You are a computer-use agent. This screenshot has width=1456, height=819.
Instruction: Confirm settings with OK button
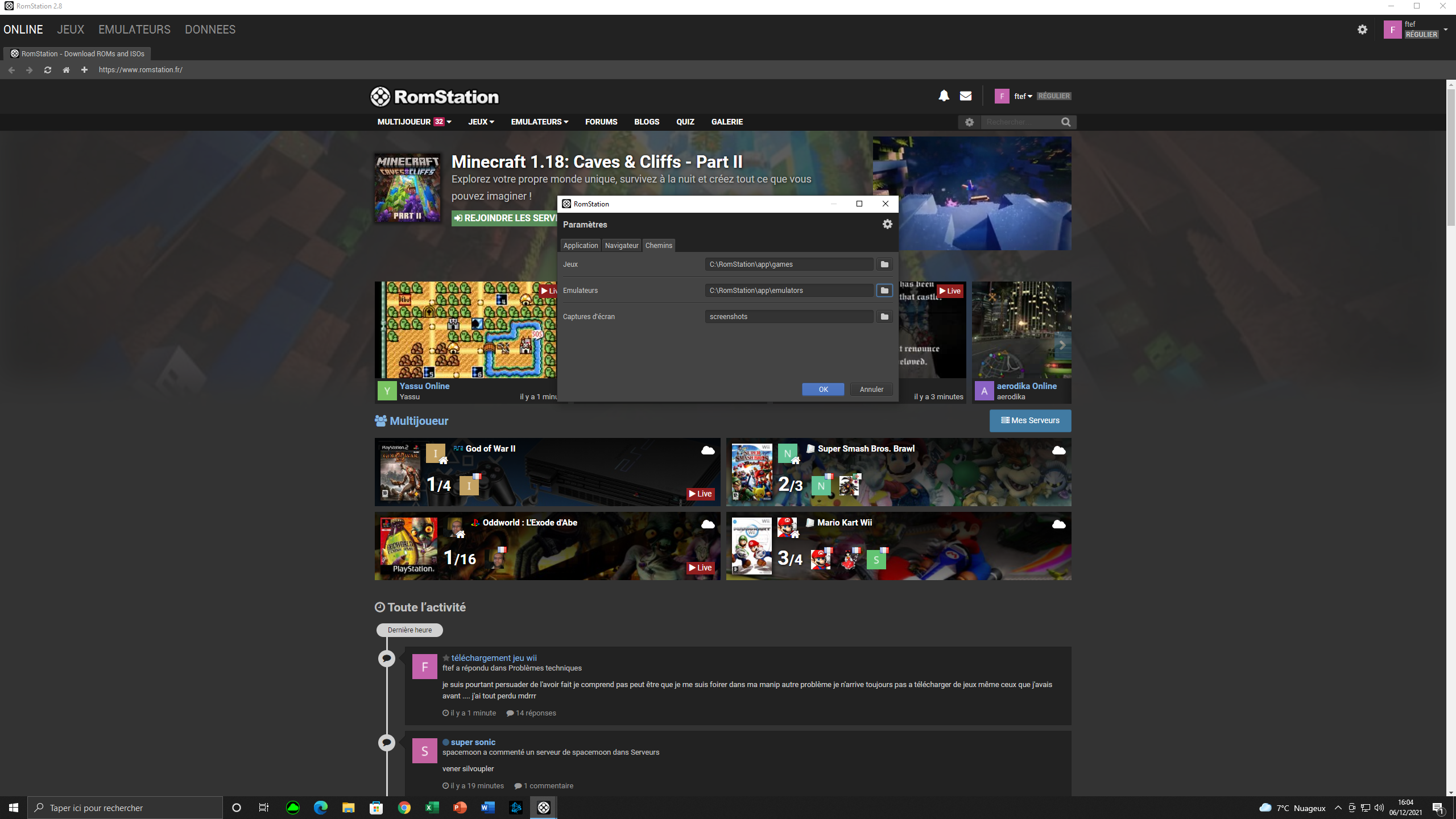click(823, 390)
